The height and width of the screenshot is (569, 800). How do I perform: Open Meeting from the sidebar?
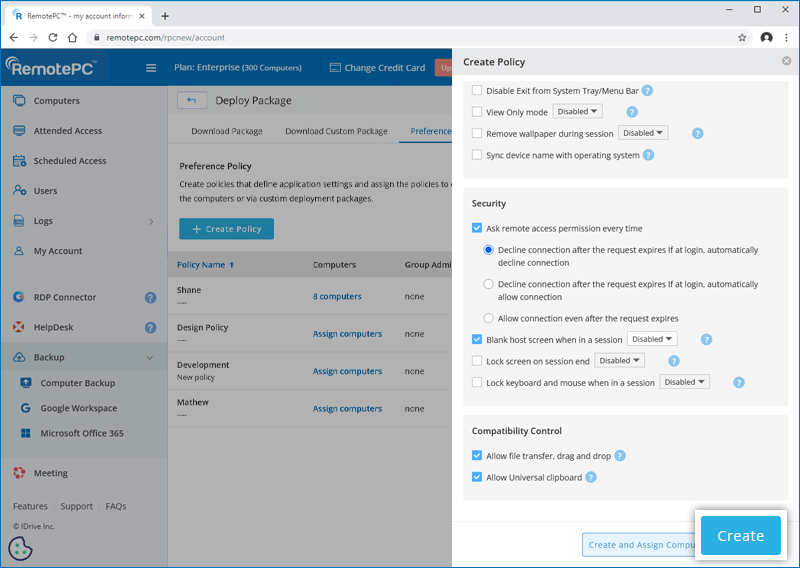pos(51,473)
